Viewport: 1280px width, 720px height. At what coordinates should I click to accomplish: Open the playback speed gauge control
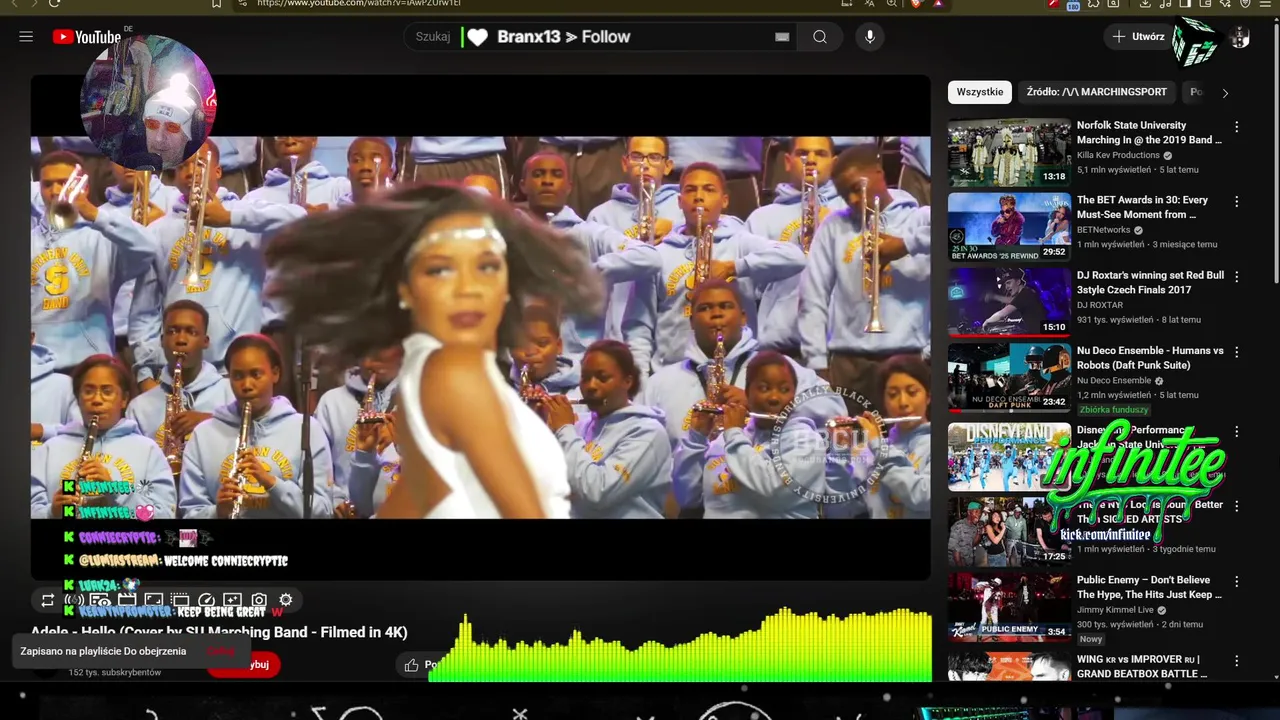click(x=206, y=600)
